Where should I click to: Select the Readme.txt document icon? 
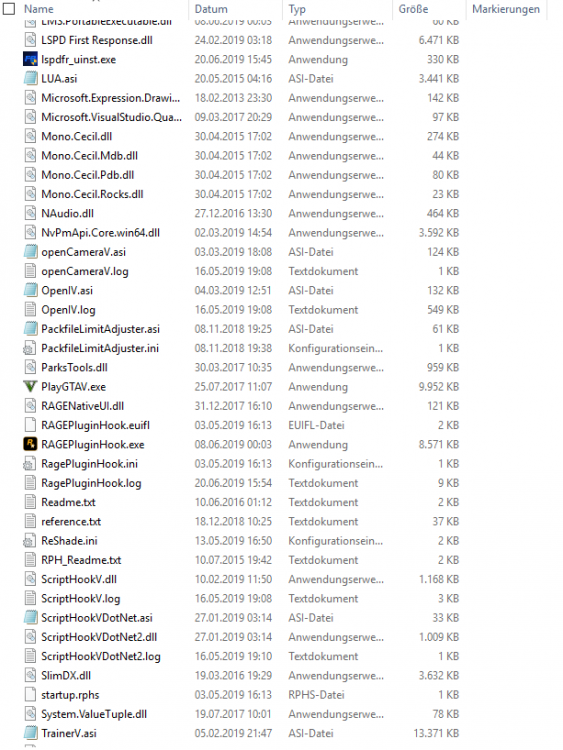(x=30, y=502)
